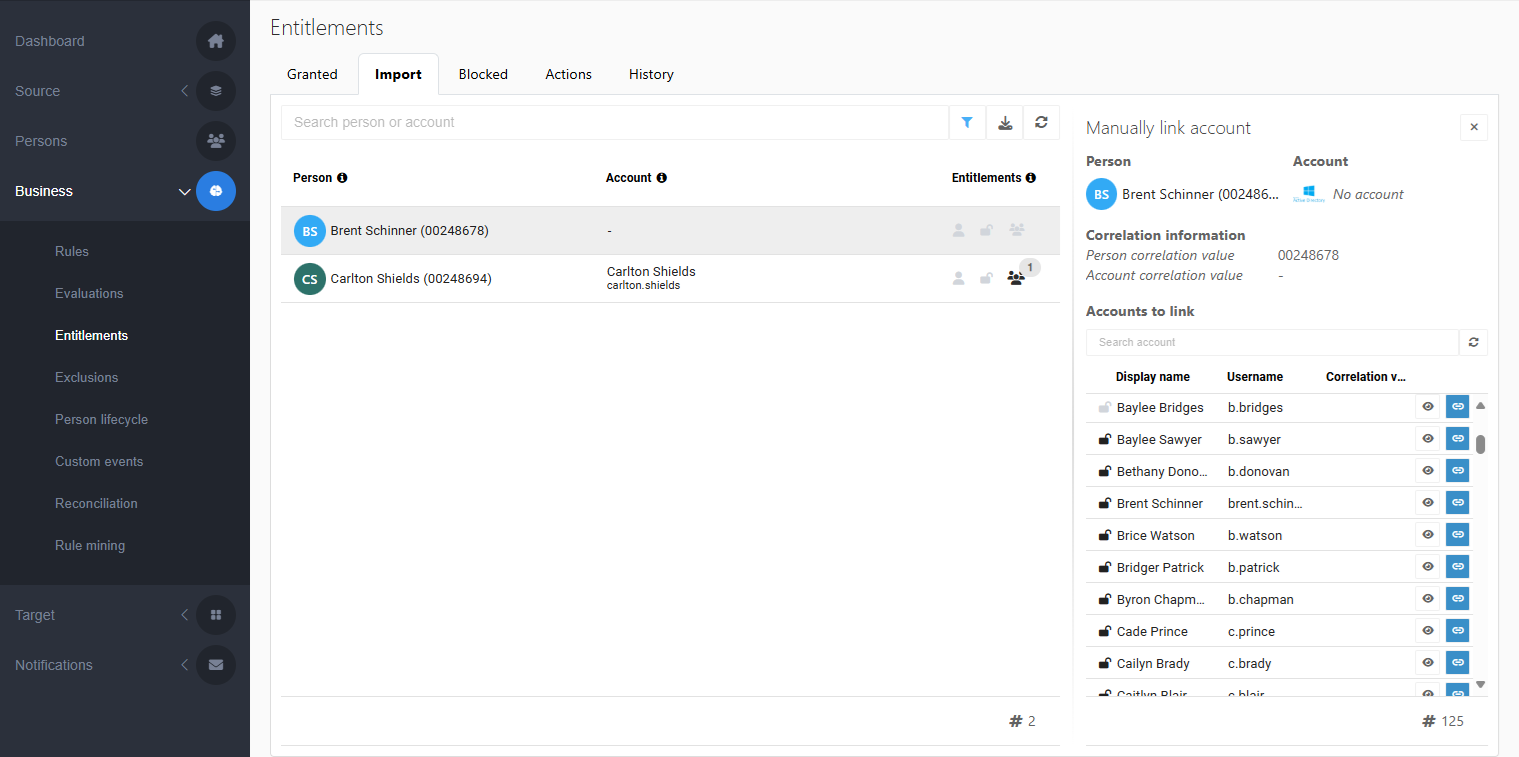The height and width of the screenshot is (757, 1519).
Task: Click group entitlements icon for Carlton Shields
Action: tap(1016, 279)
